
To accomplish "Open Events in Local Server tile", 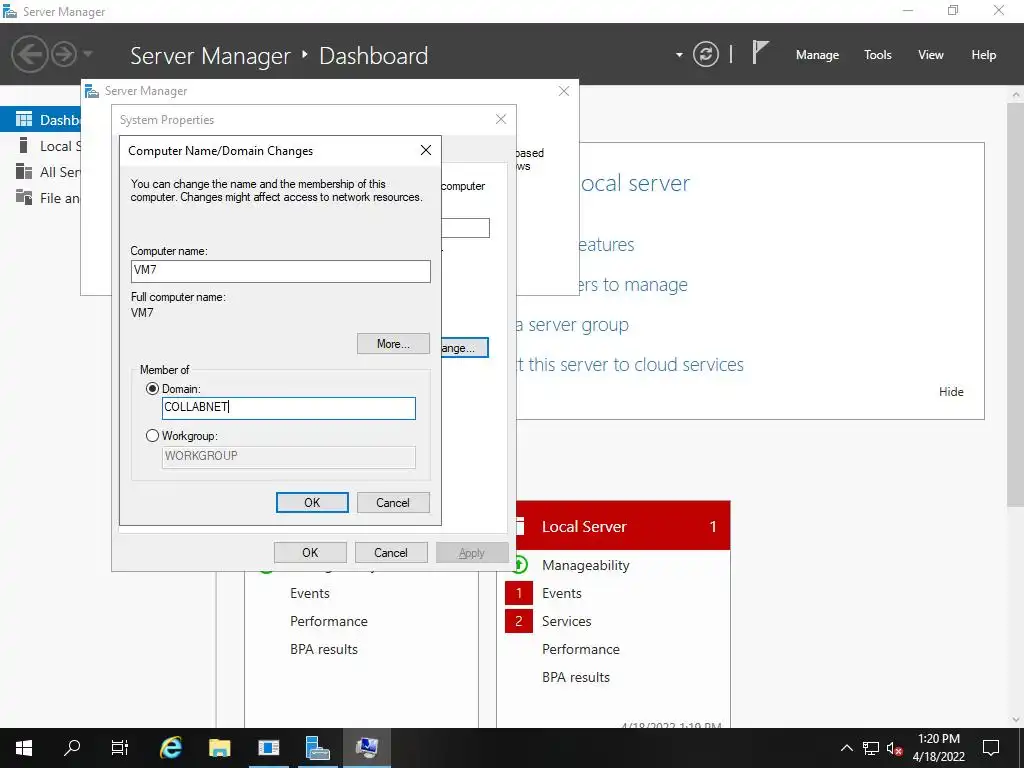I will click(x=562, y=593).
